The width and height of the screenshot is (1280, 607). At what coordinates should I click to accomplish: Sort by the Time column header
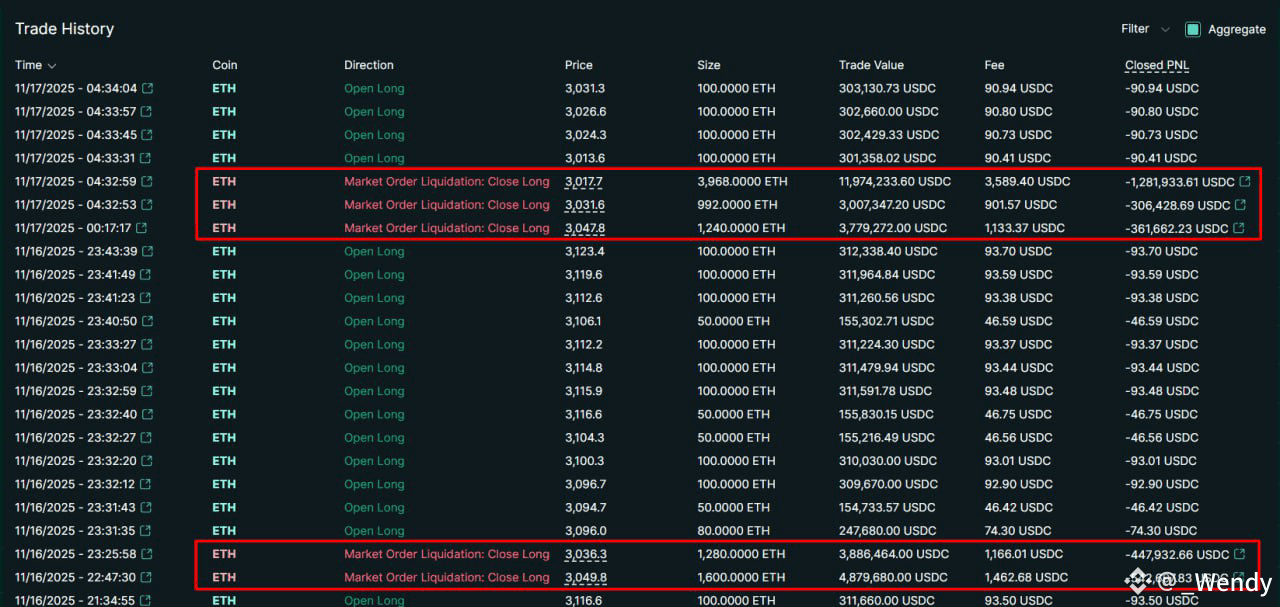coord(35,65)
